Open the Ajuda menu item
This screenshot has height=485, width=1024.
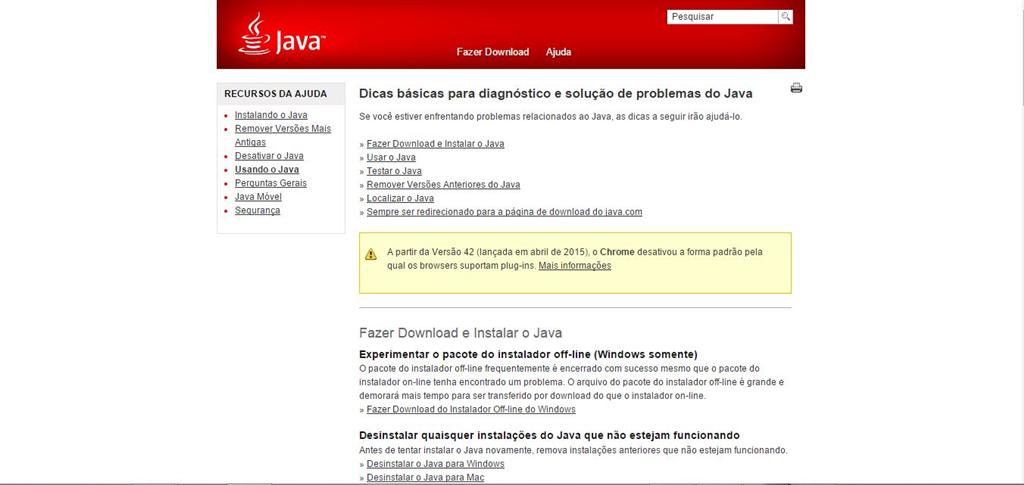tap(558, 52)
